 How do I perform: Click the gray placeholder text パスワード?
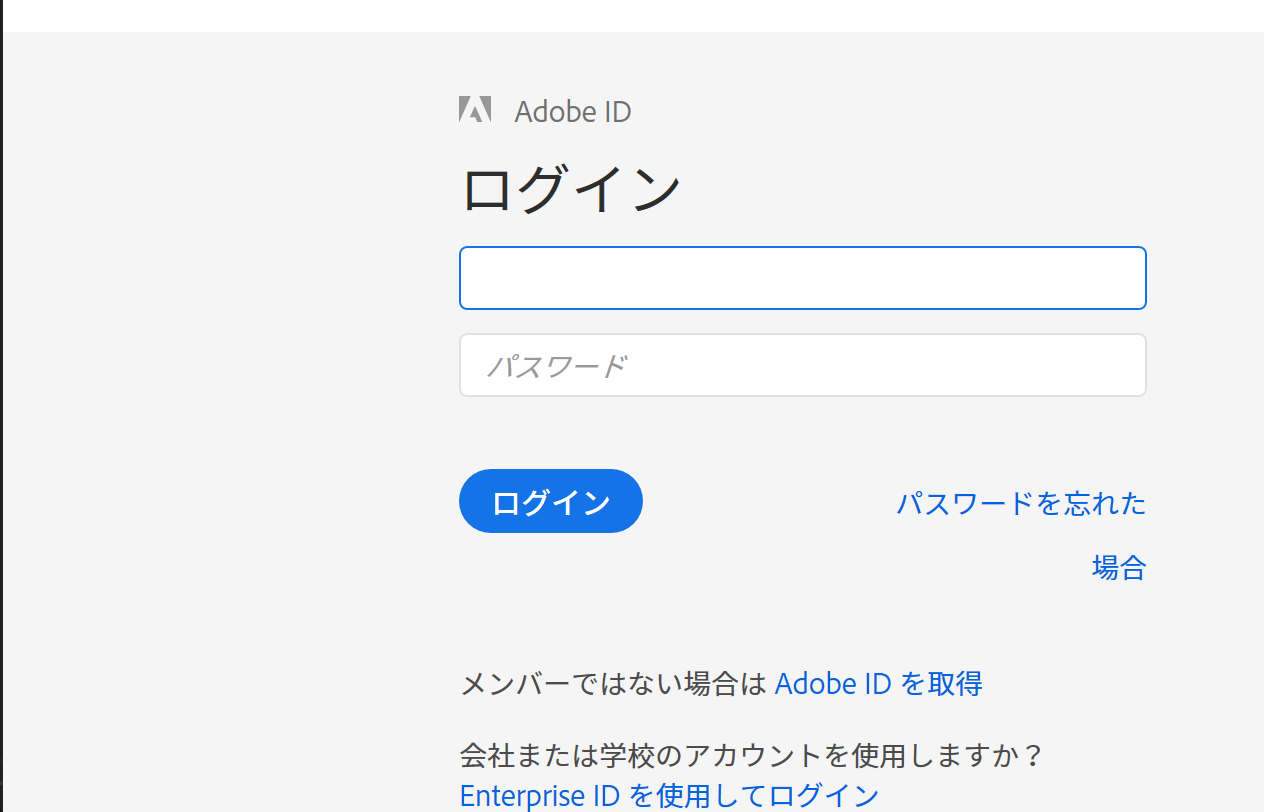556,366
